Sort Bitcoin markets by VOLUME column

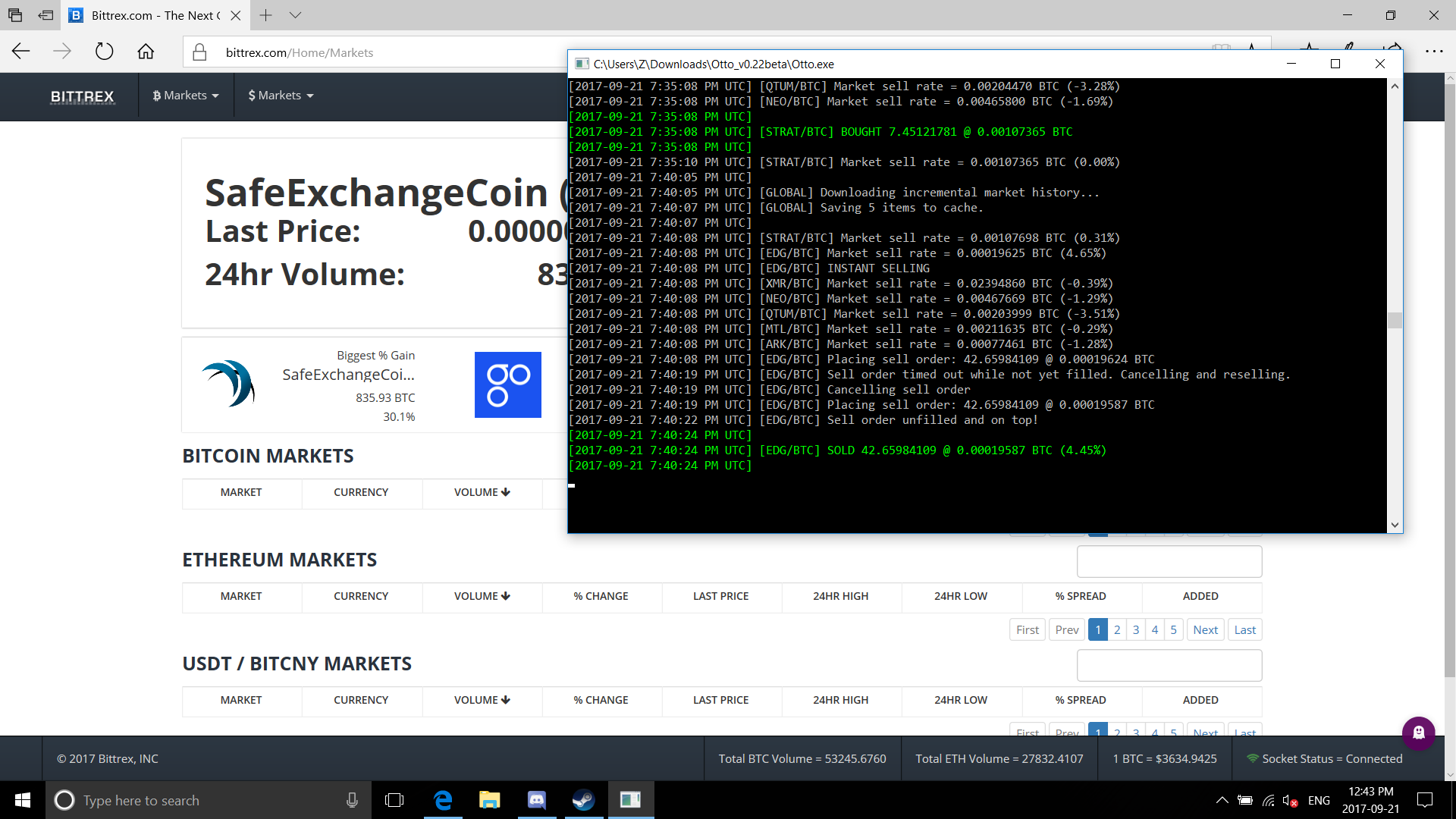[482, 492]
